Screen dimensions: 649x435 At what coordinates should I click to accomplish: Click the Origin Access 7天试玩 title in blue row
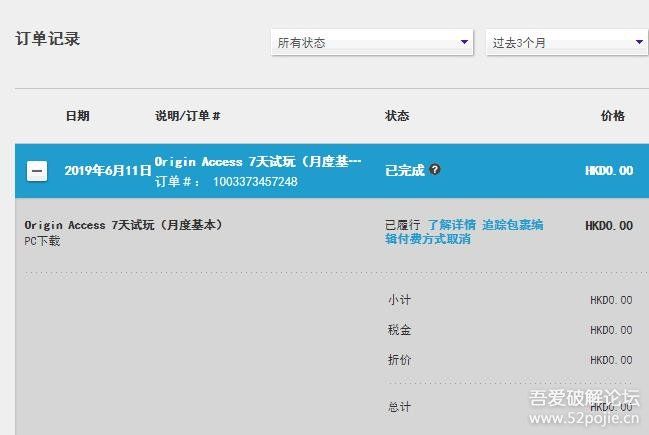tap(258, 161)
